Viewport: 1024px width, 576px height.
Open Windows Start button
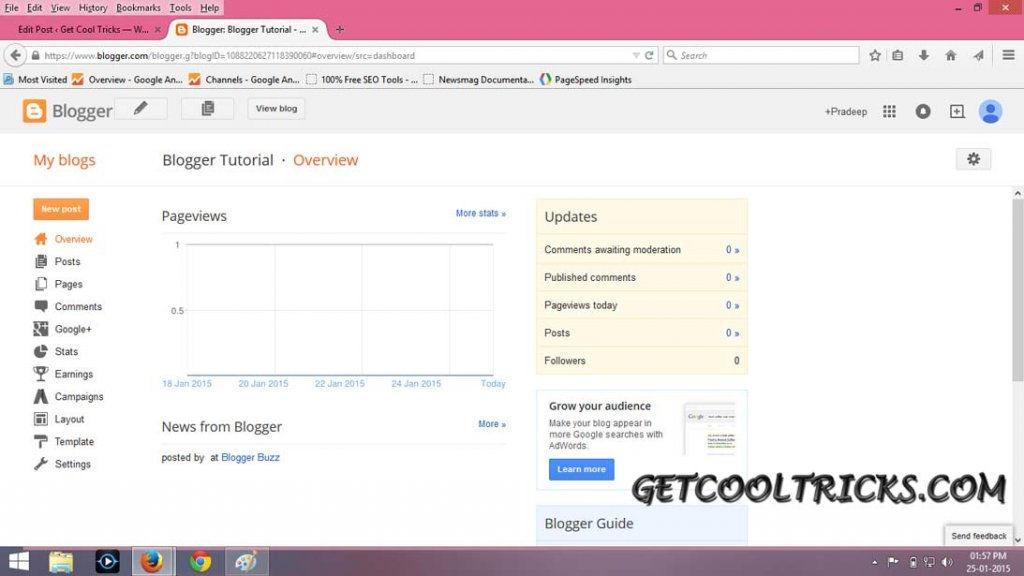(18, 562)
